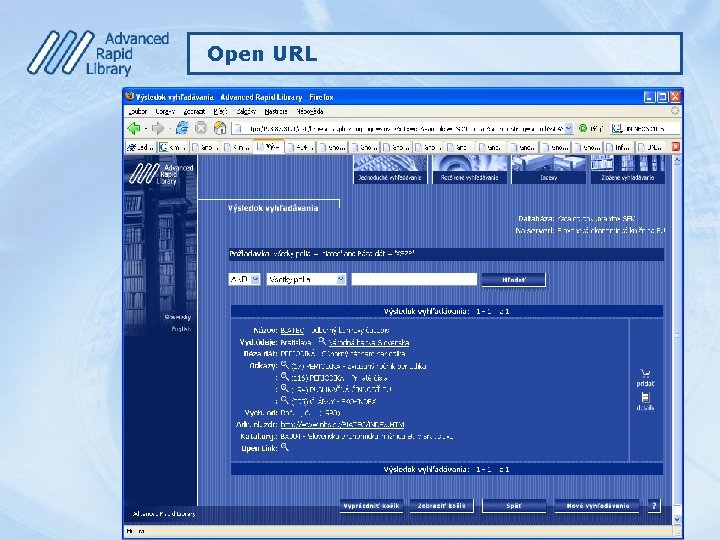Switch language to English in sidebar
The width and height of the screenshot is (720, 540).
point(181,329)
